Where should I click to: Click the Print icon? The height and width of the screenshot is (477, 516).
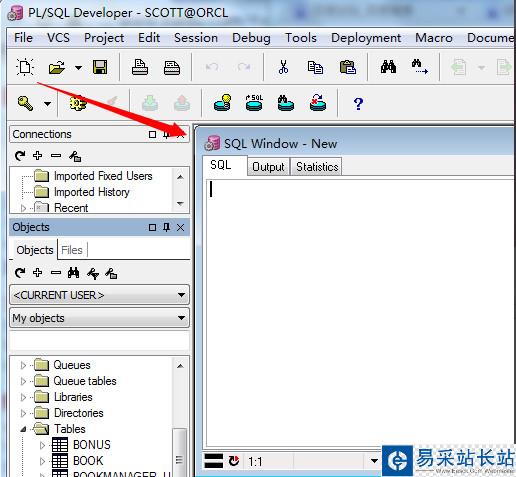[140, 68]
